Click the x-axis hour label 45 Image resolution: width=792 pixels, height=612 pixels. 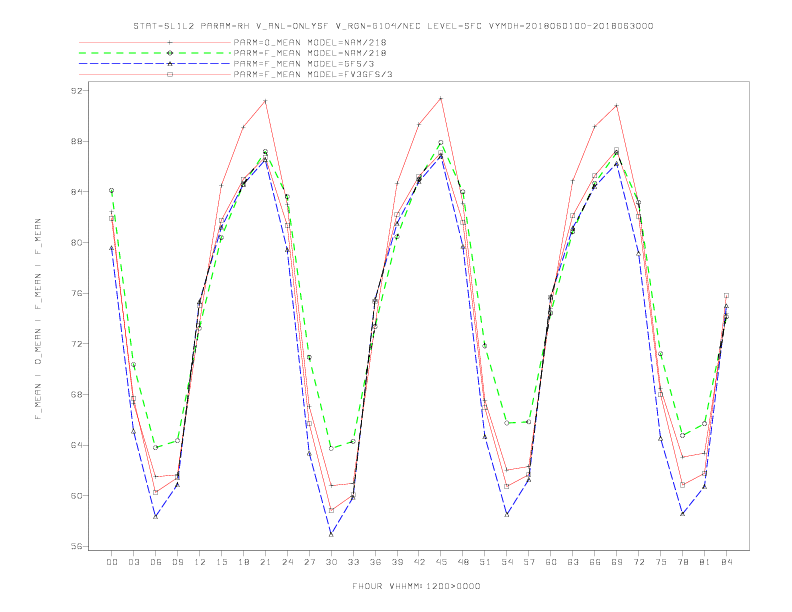[441, 562]
